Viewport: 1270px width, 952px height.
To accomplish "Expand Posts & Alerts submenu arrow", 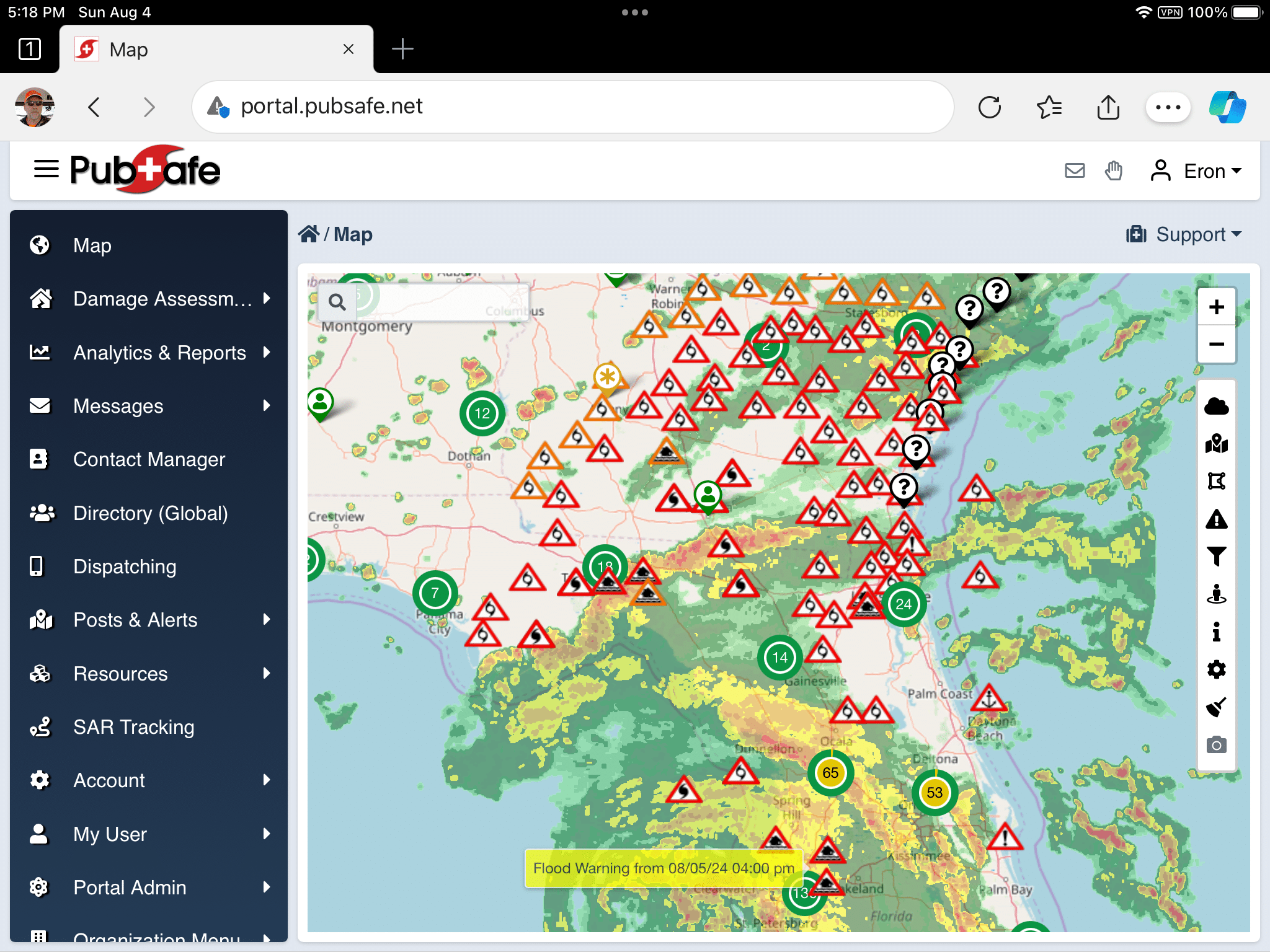I will click(x=267, y=619).
